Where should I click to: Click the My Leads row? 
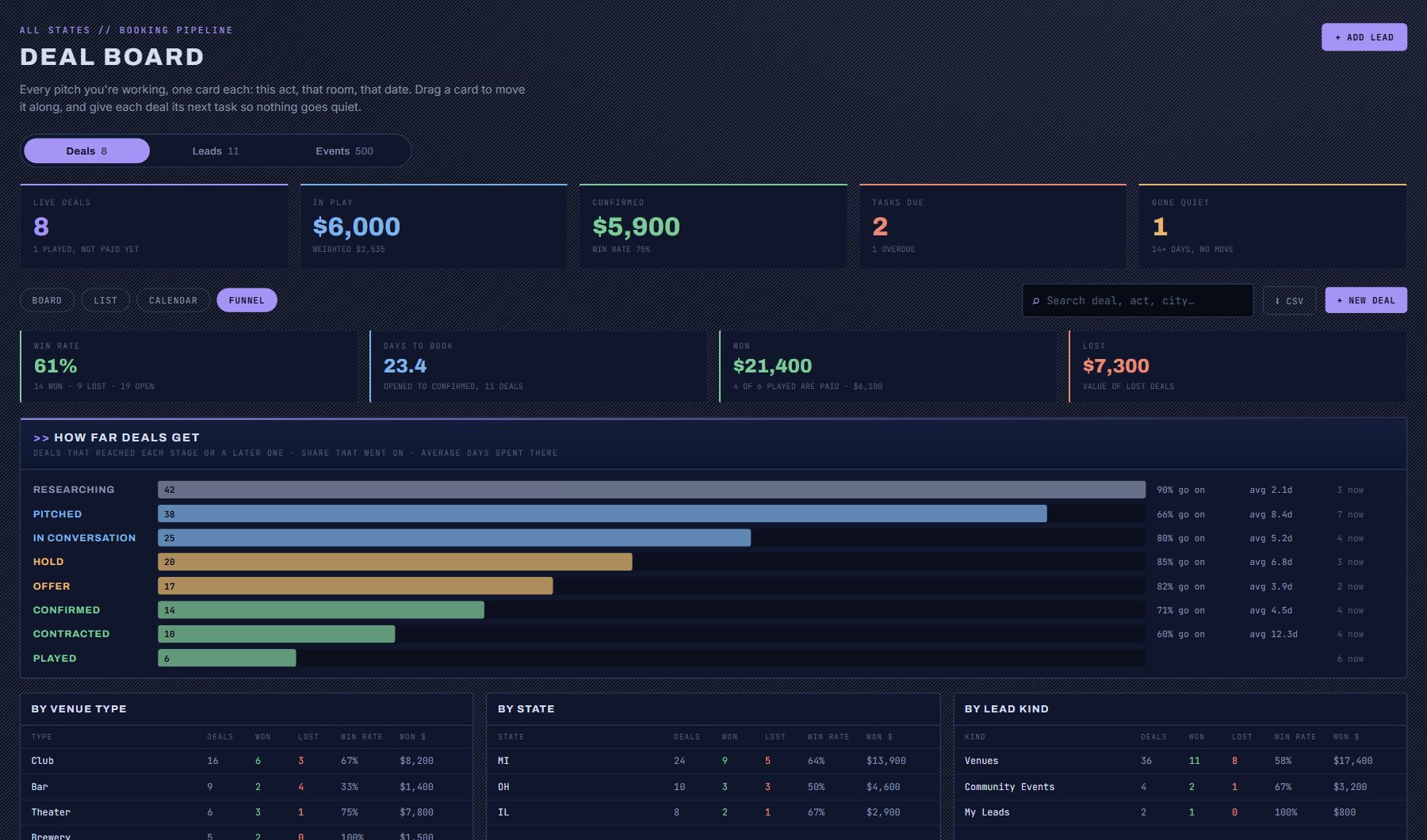pos(1180,812)
